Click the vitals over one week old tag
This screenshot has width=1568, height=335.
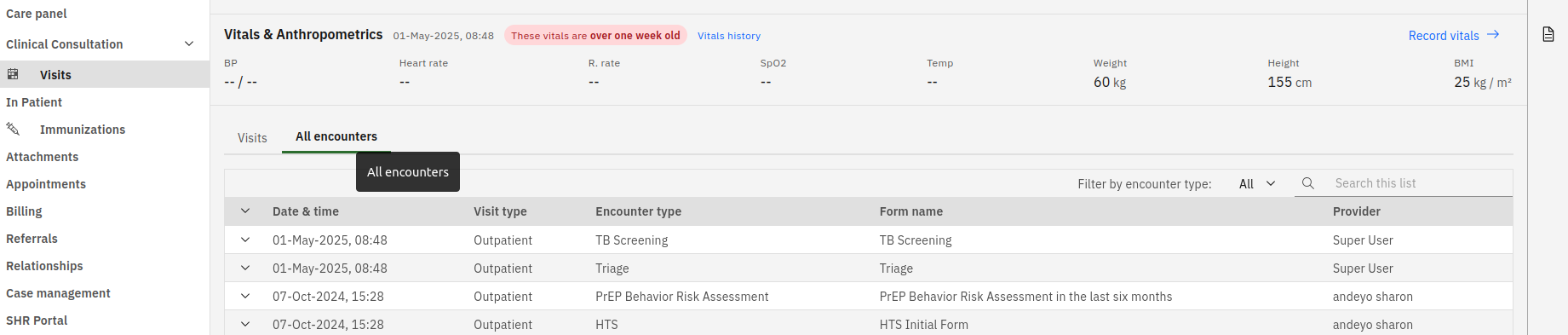click(595, 36)
